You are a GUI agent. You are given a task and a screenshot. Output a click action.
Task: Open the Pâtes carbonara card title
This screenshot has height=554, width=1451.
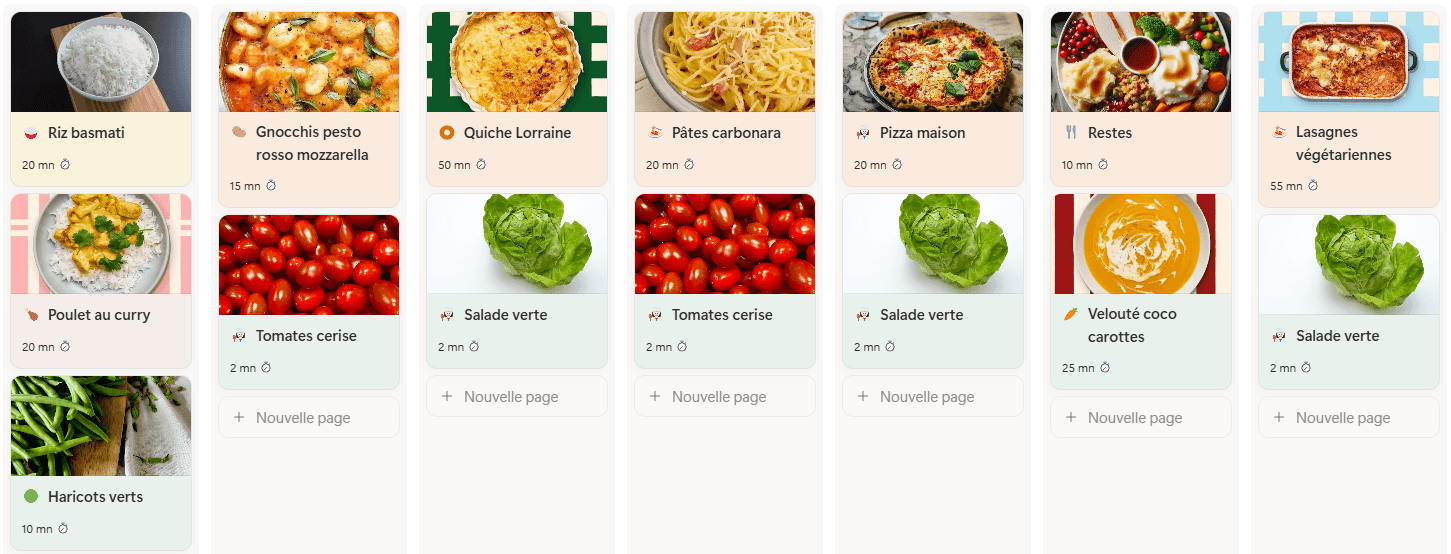726,133
